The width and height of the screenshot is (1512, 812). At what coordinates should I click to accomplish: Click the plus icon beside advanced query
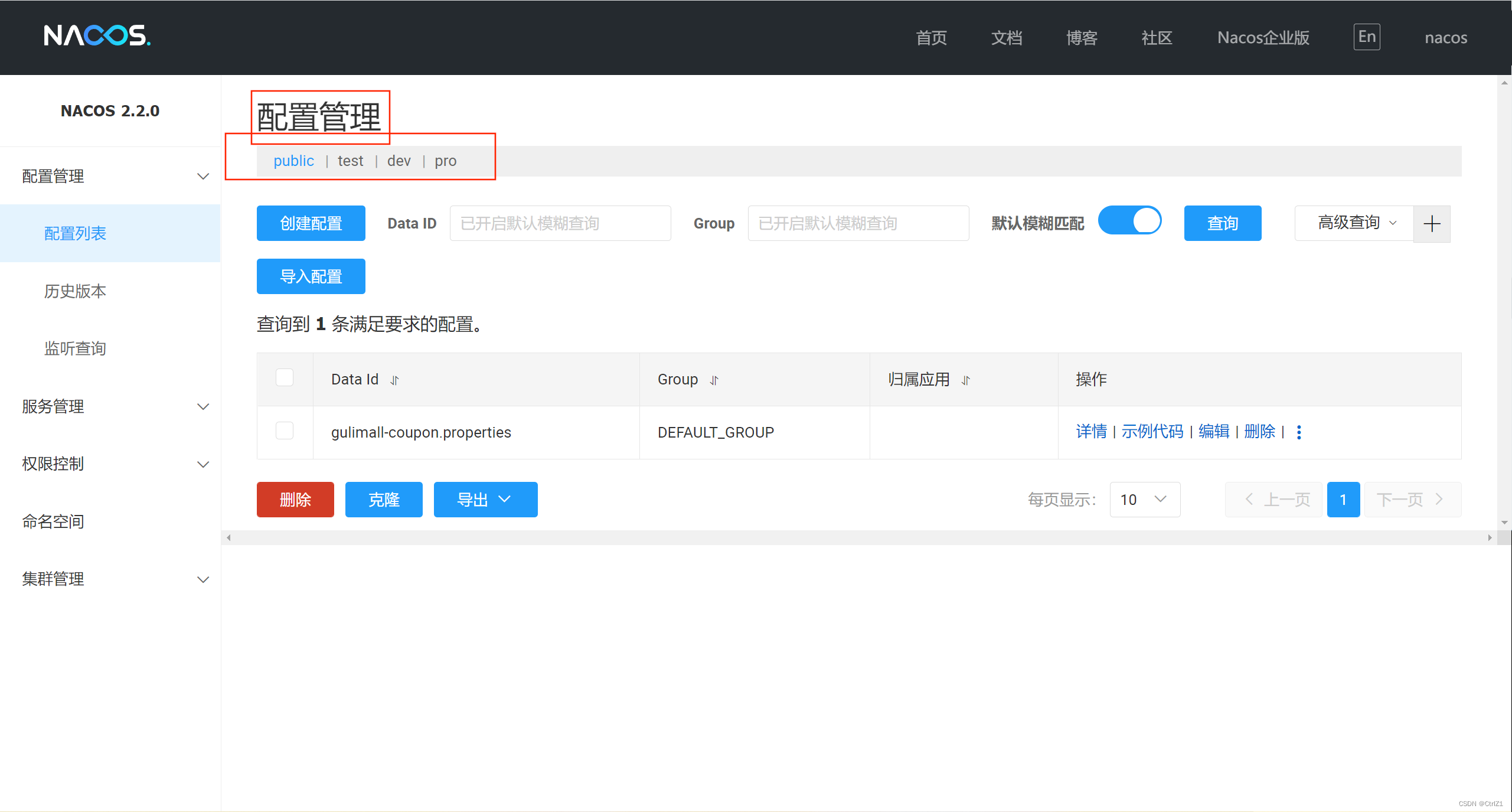(1432, 224)
